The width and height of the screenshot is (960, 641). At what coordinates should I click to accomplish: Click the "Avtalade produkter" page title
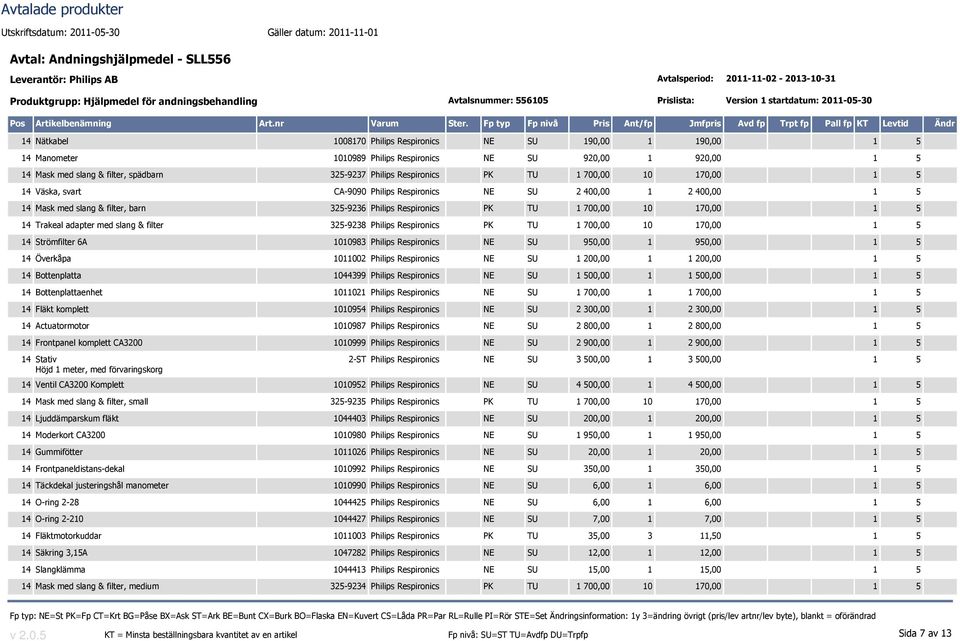tap(62, 10)
